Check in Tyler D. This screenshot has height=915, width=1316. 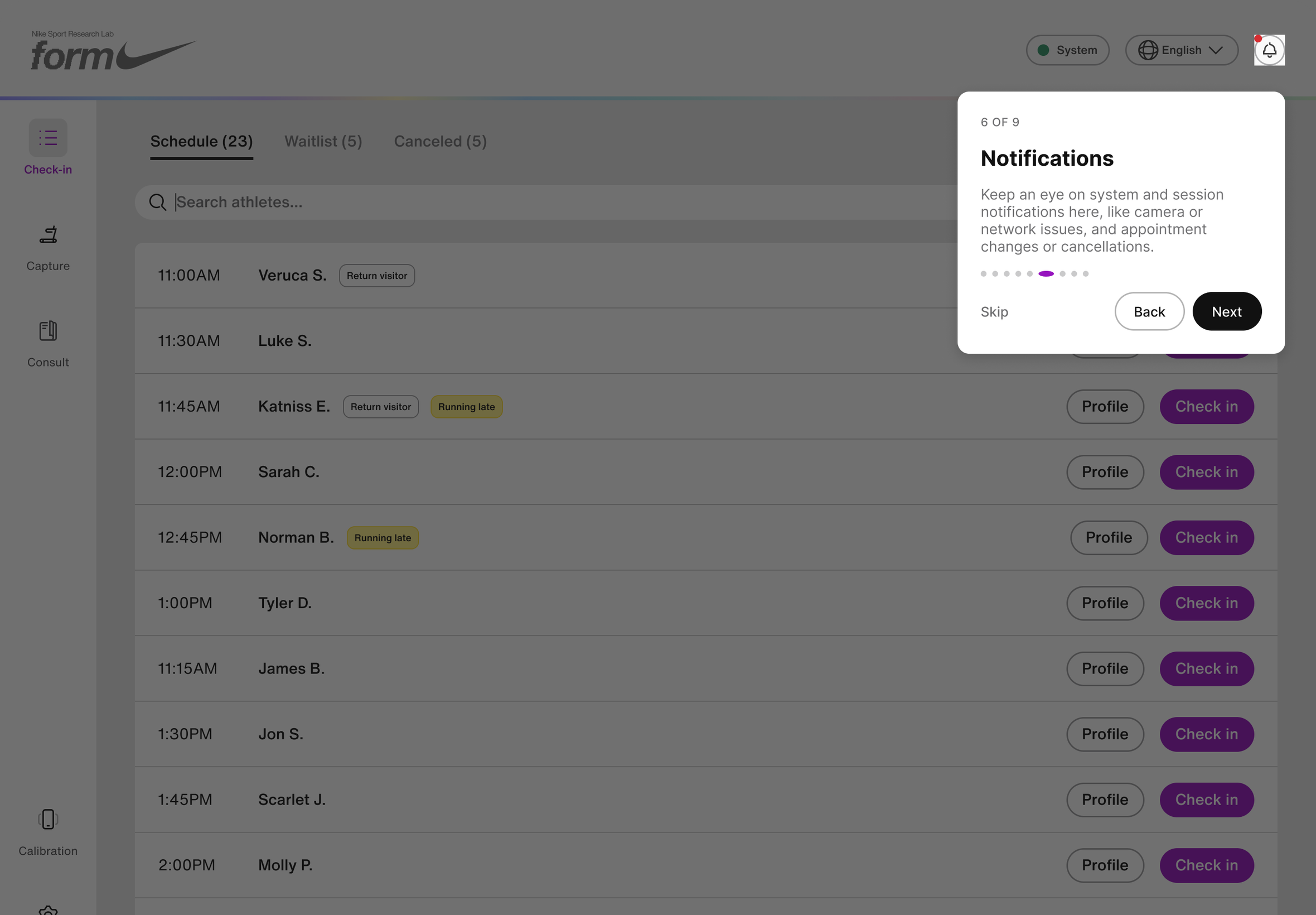1207,604
